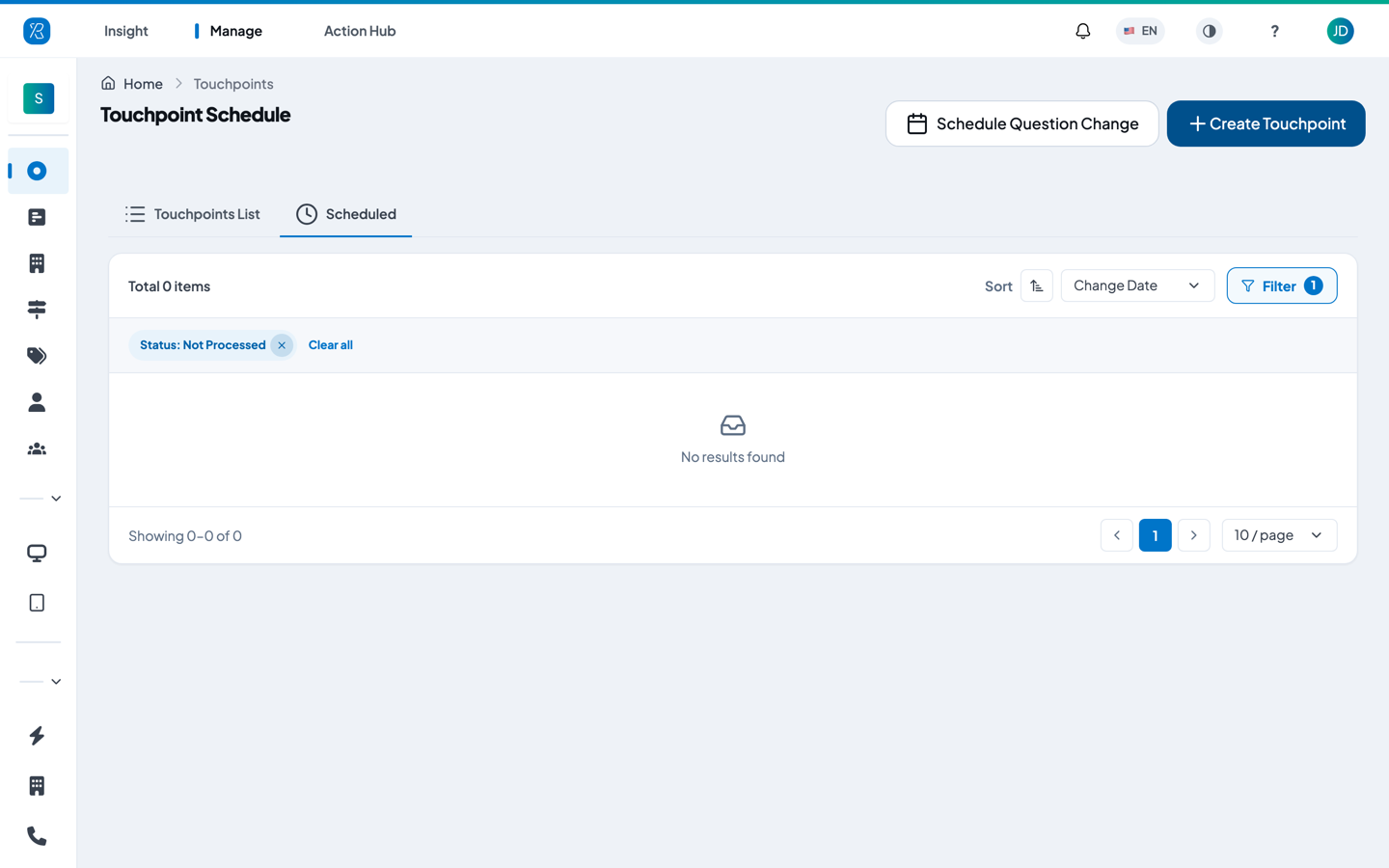Click the Clear all filters link
The width and height of the screenshot is (1389, 868).
331,345
